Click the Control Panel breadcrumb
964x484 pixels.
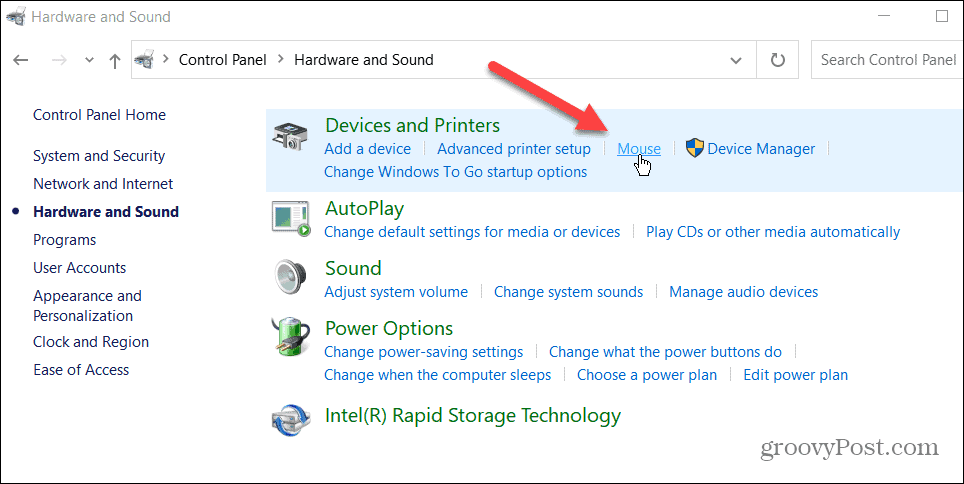tap(223, 60)
